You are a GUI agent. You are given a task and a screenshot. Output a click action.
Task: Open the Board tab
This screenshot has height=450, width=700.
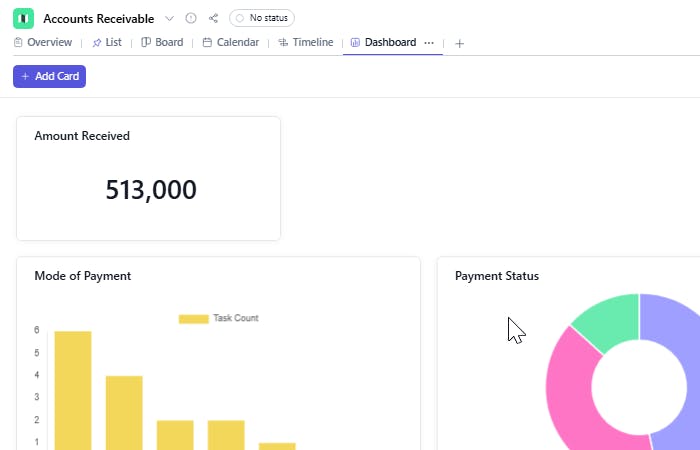tap(162, 42)
